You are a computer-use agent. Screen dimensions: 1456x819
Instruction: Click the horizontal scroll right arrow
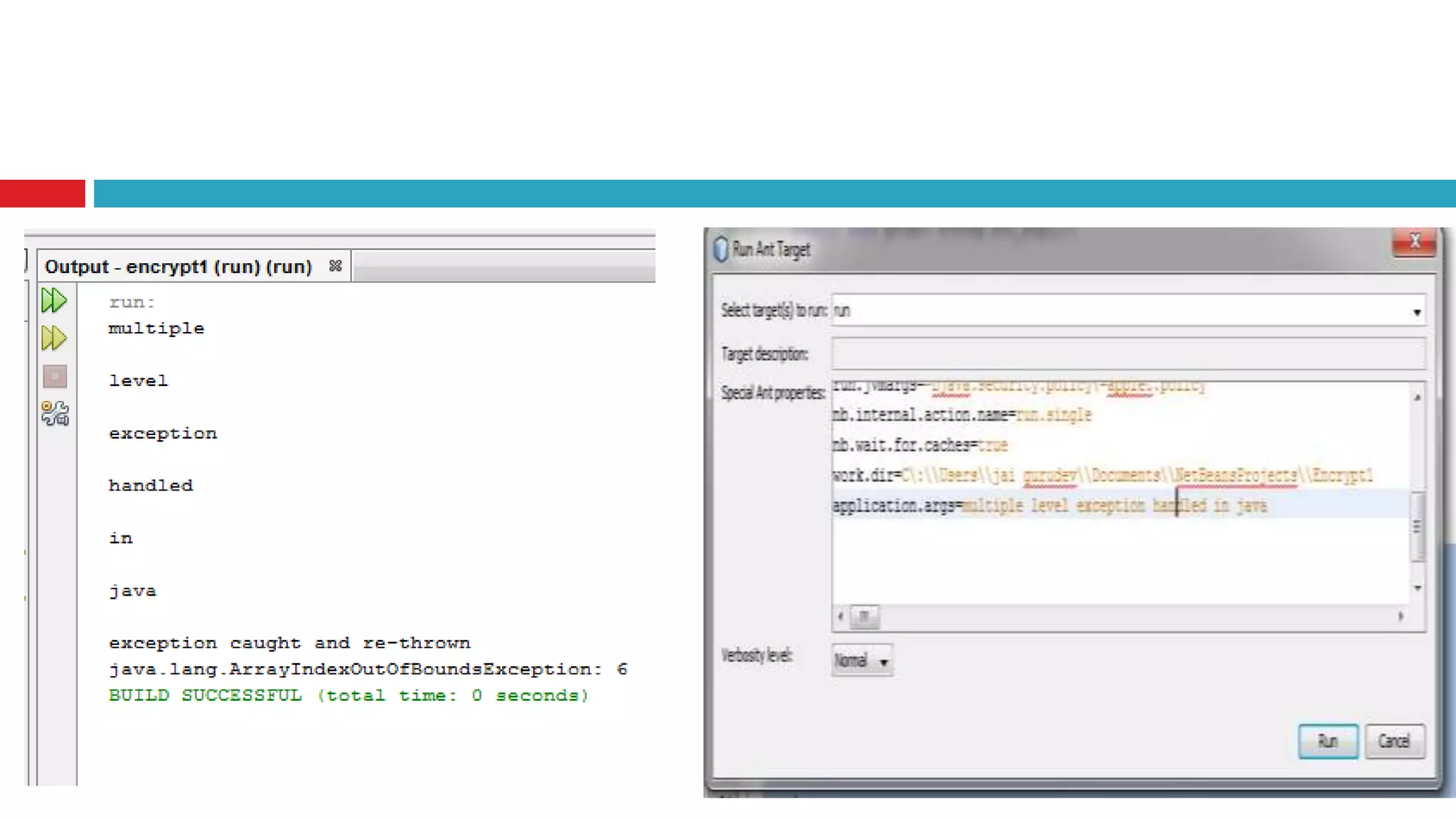[1401, 616]
